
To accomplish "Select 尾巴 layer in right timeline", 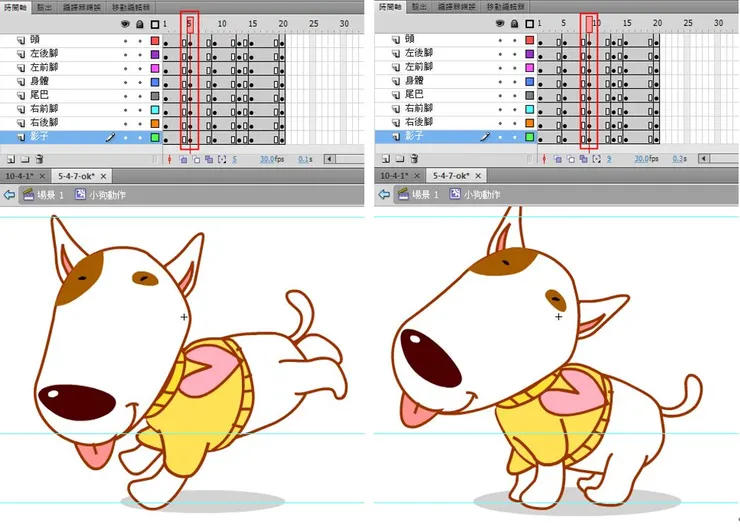I will tap(456, 95).
